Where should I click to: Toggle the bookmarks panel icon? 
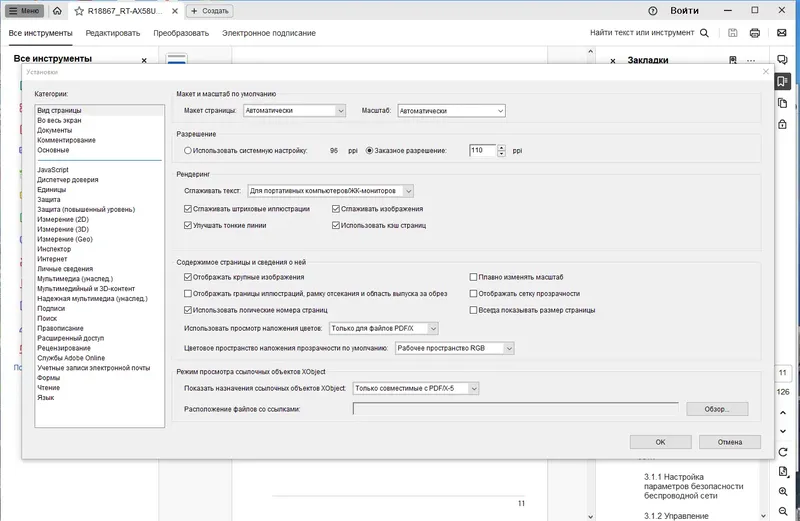pos(782,81)
